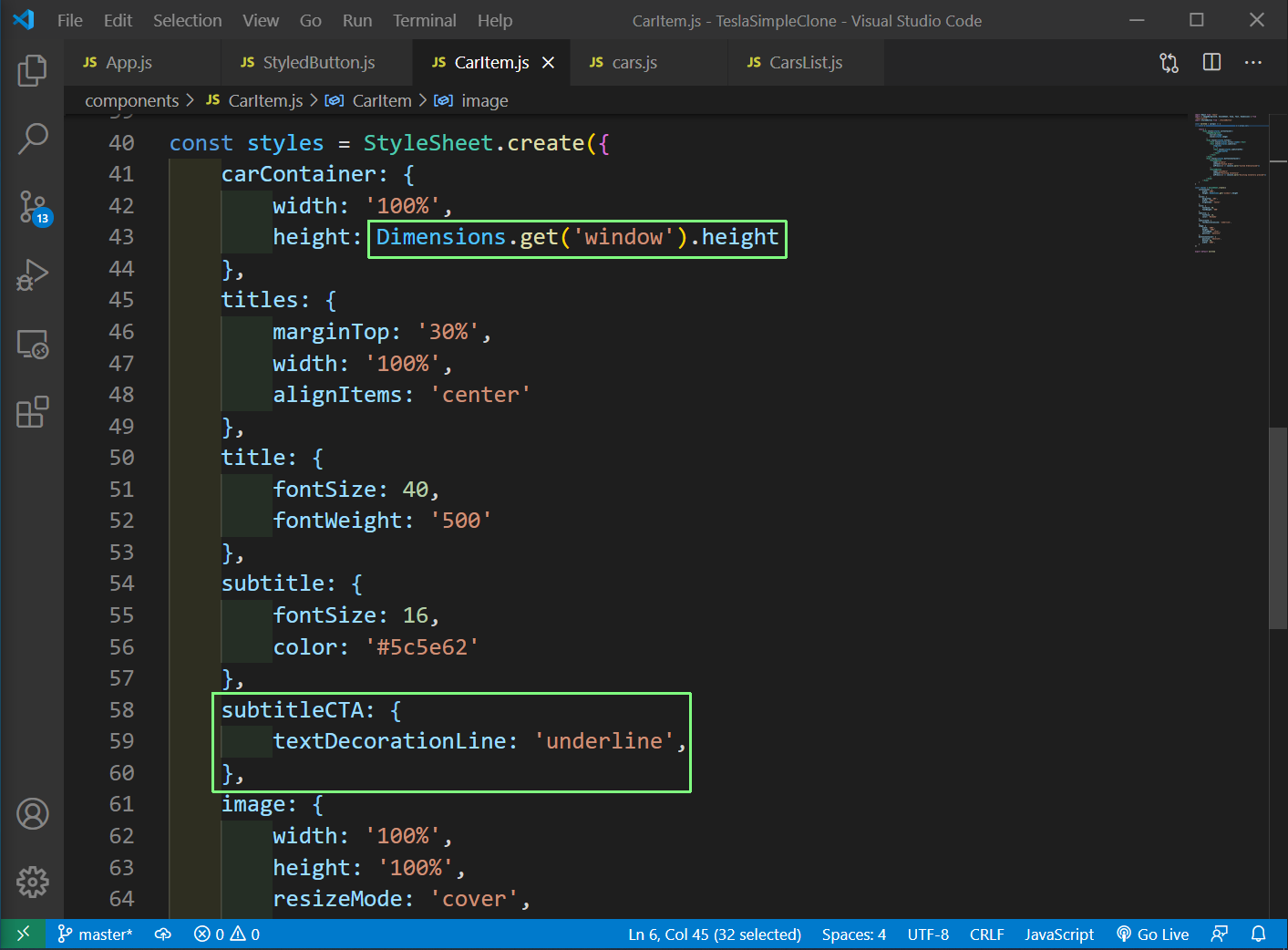Open Problems from errors and warnings count
The image size is (1288, 950).
[x=227, y=934]
